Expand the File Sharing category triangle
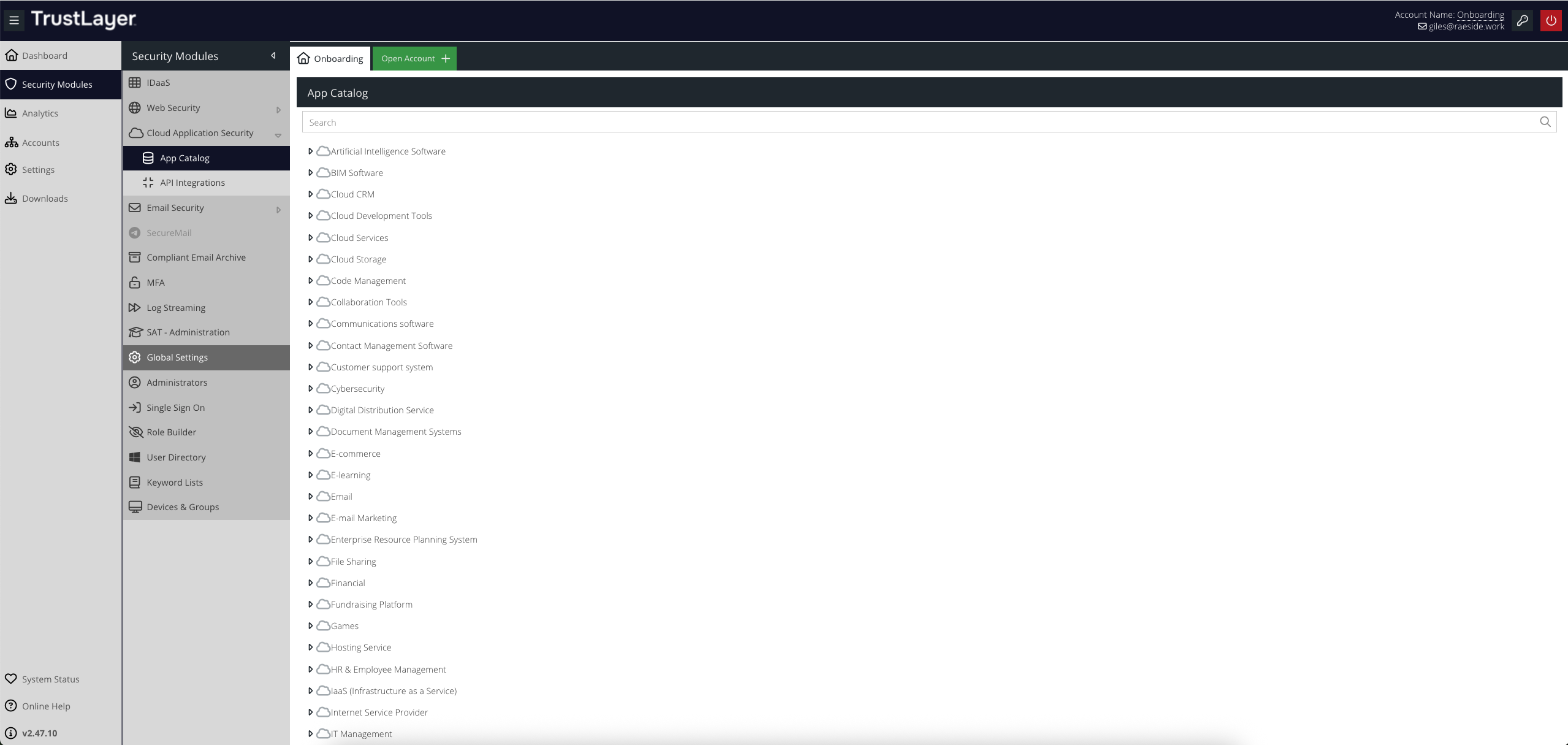The width and height of the screenshot is (1568, 745). (310, 562)
